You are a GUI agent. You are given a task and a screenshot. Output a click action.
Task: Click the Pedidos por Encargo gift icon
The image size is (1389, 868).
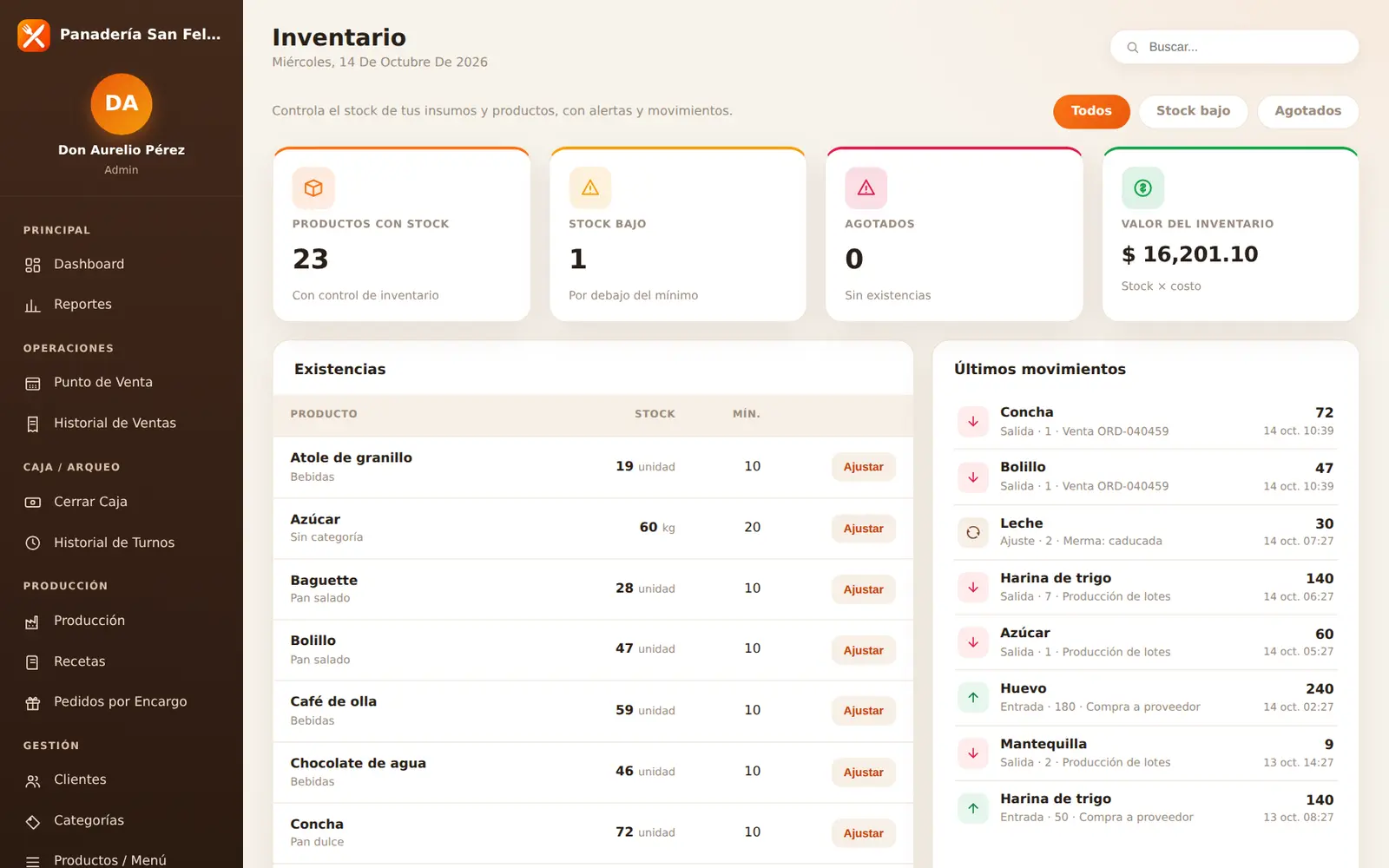(x=33, y=702)
